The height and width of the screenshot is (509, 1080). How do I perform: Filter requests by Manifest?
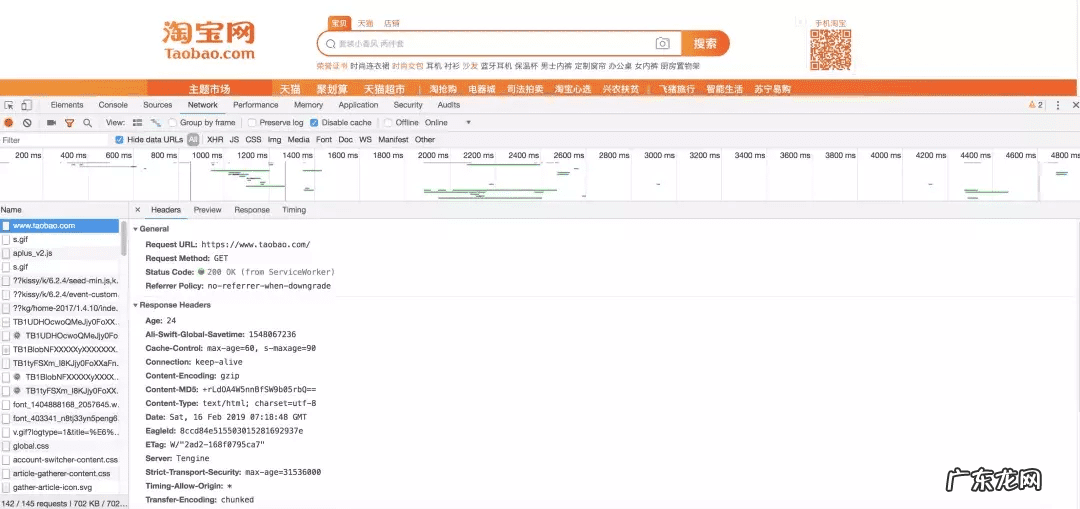pos(393,140)
